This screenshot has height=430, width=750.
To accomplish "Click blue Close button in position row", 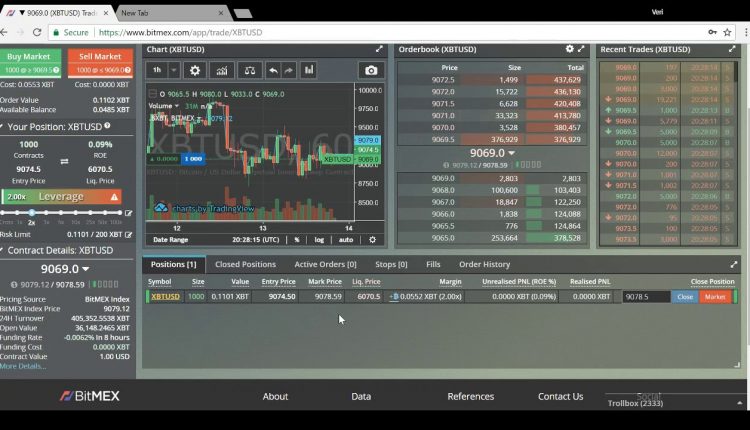I will click(684, 297).
